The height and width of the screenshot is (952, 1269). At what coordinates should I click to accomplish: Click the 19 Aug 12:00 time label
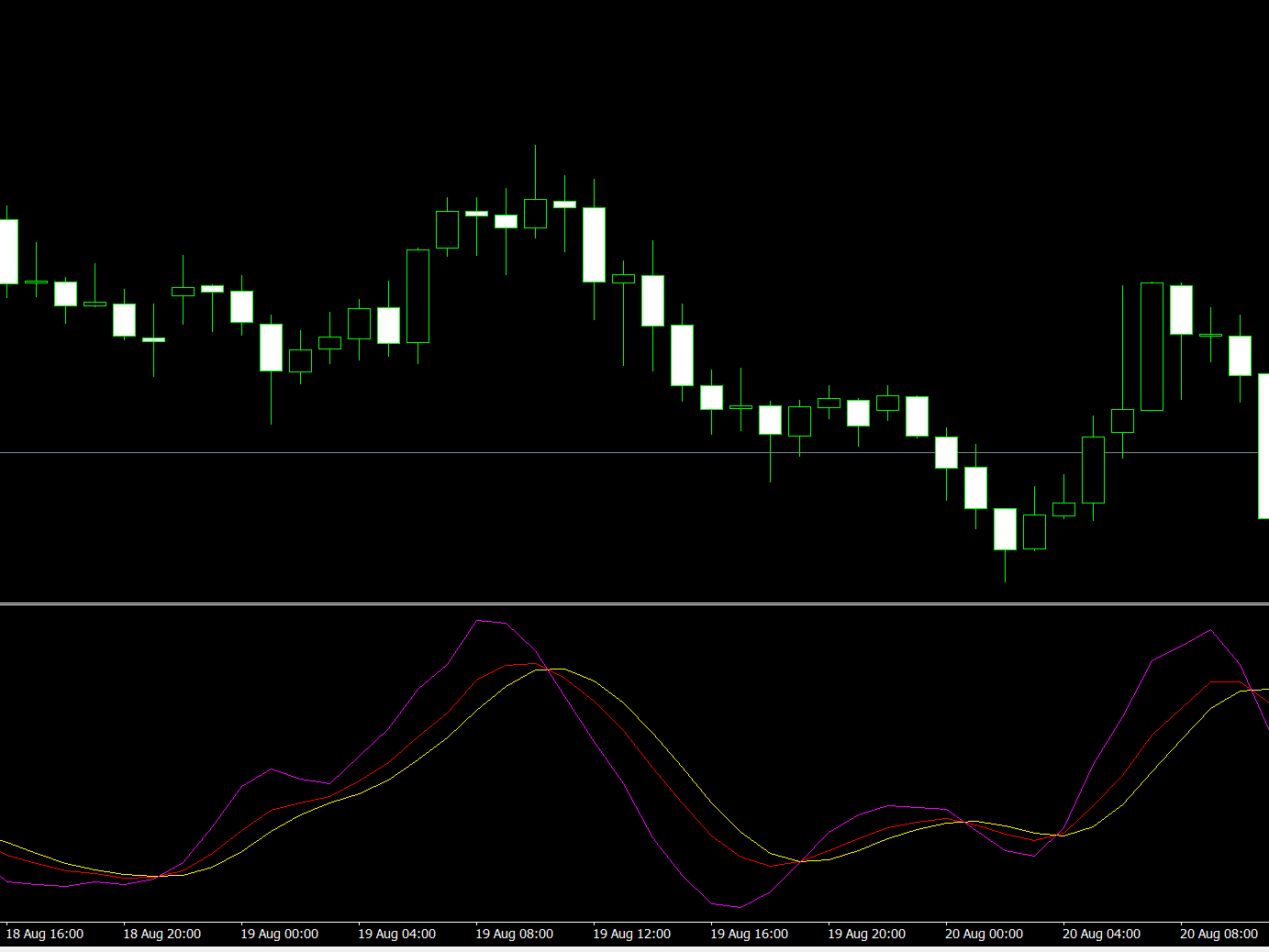(x=631, y=934)
